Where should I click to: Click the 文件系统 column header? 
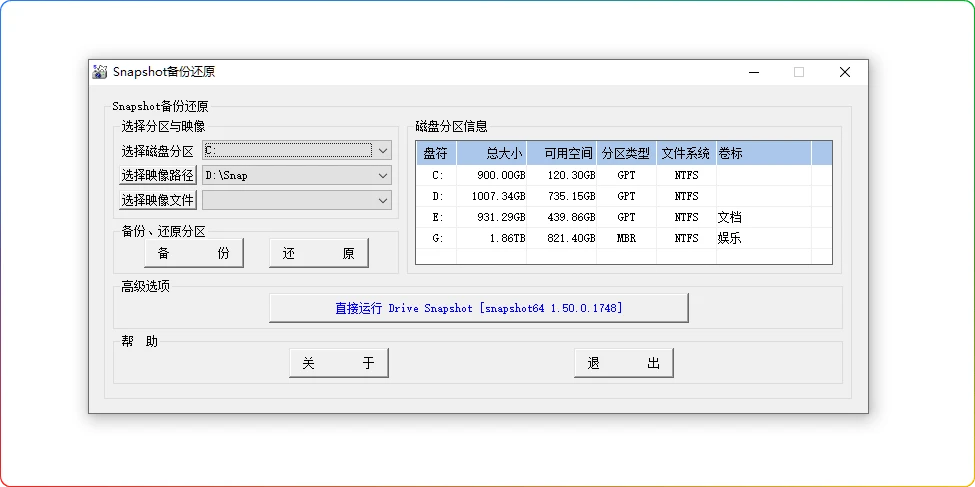click(x=686, y=153)
